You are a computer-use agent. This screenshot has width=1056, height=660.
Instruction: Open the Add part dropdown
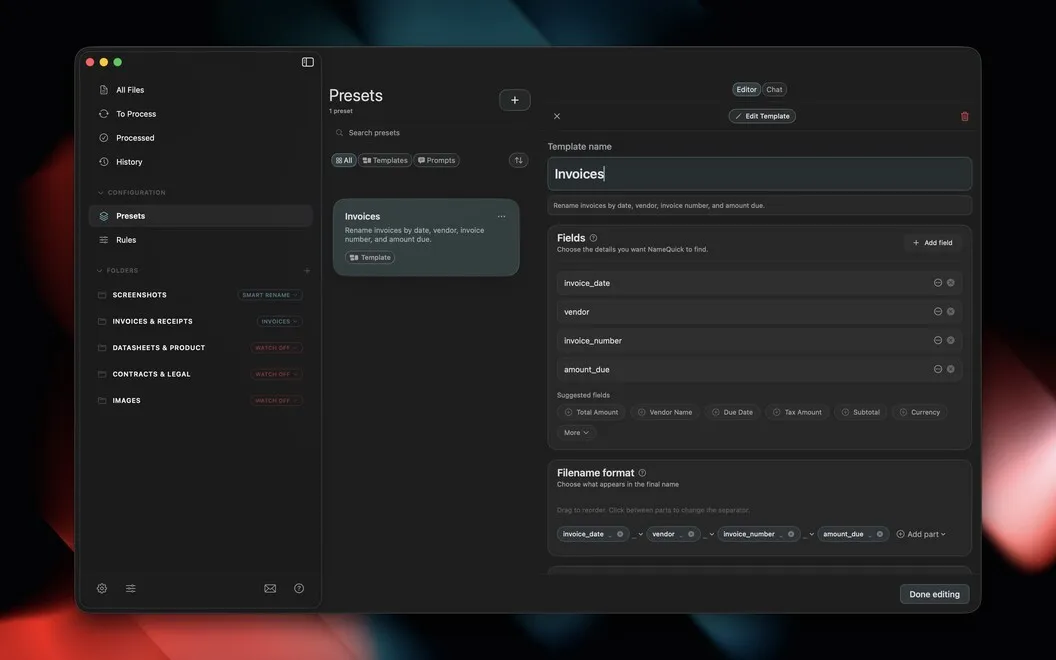921,534
